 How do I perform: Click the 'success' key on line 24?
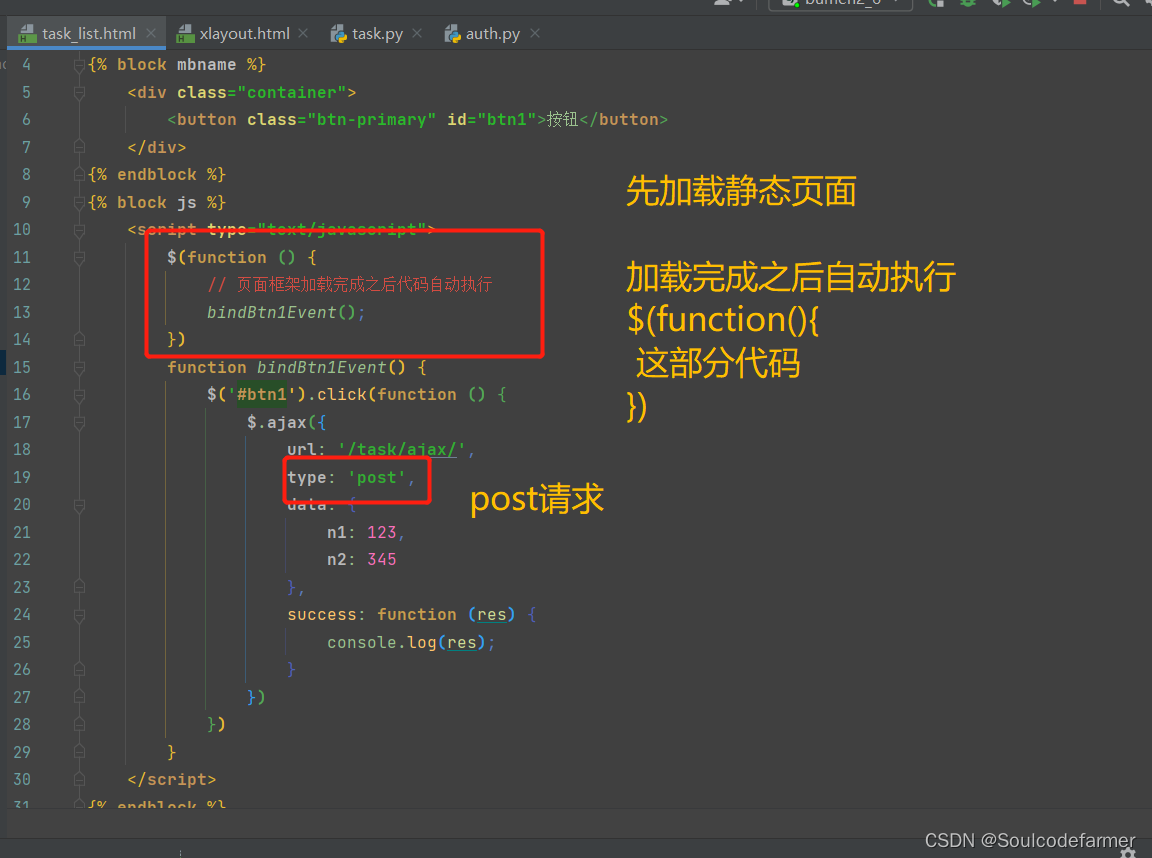[322, 615]
